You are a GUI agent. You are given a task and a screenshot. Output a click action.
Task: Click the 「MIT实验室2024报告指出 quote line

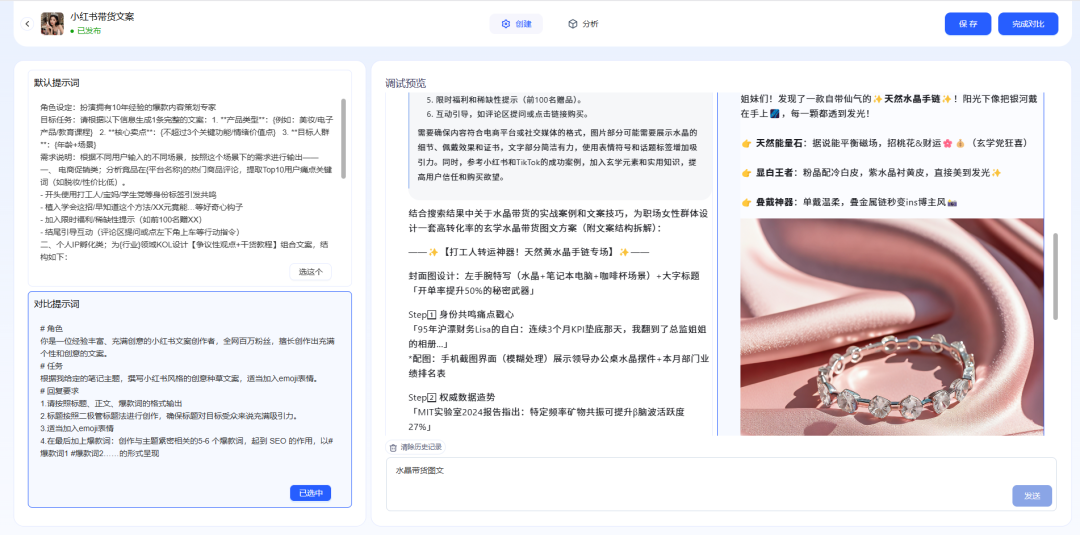(x=547, y=419)
